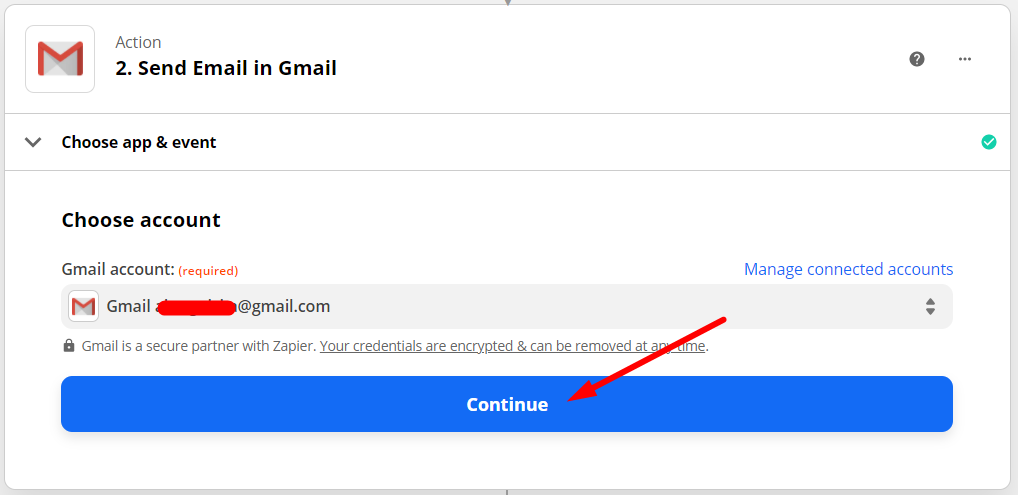Click the Choose account heading
Image resolution: width=1018 pixels, height=495 pixels.
pos(141,220)
